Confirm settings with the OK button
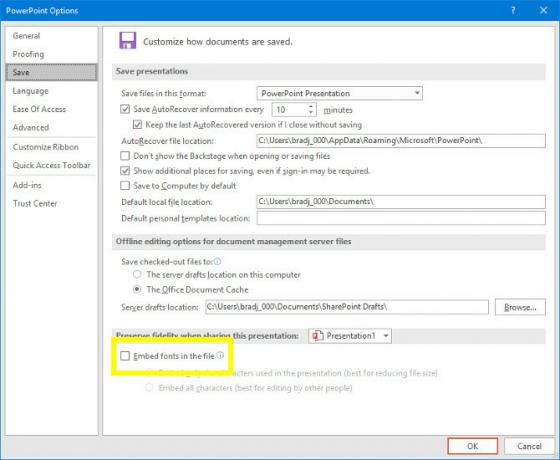Screen dimensions: 560x460 tap(472, 446)
